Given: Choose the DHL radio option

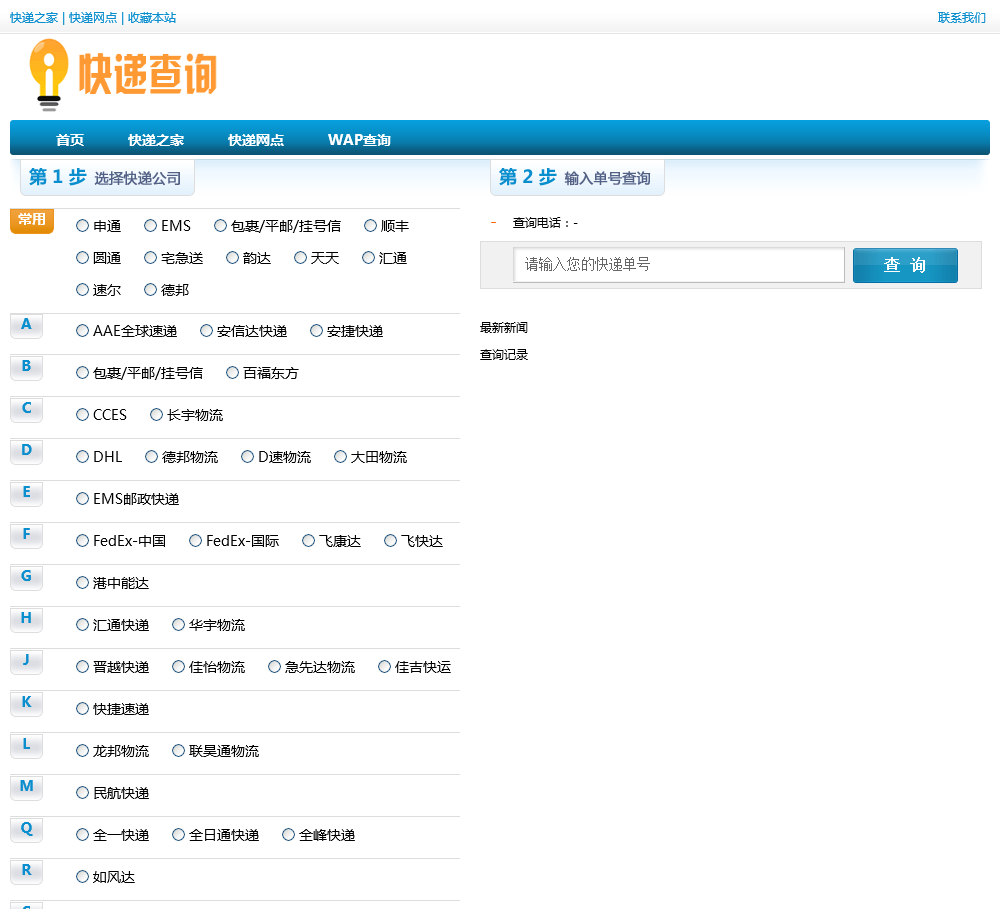Looking at the screenshot, I should [x=83, y=457].
